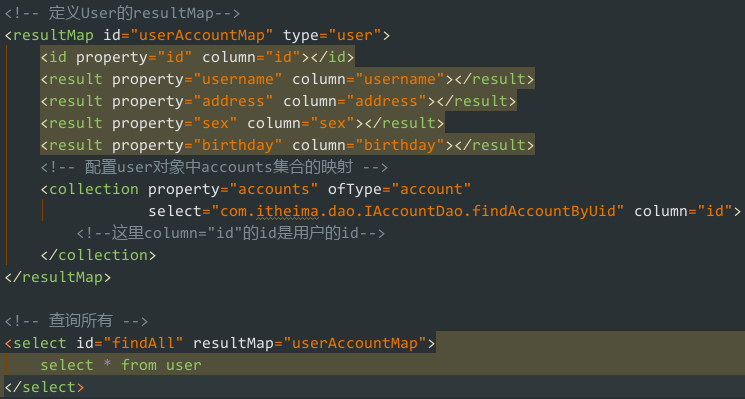Click the id value "userAccountMap" in resultMap tag

coord(201,35)
